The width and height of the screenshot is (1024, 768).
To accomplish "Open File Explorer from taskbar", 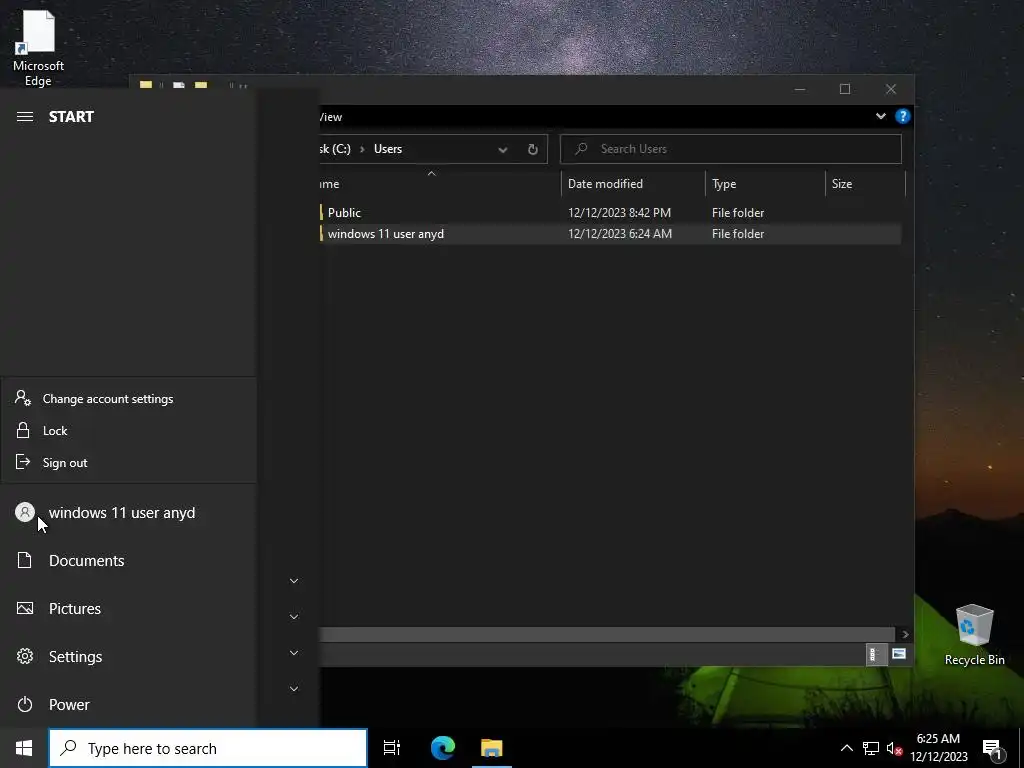I will (x=492, y=748).
